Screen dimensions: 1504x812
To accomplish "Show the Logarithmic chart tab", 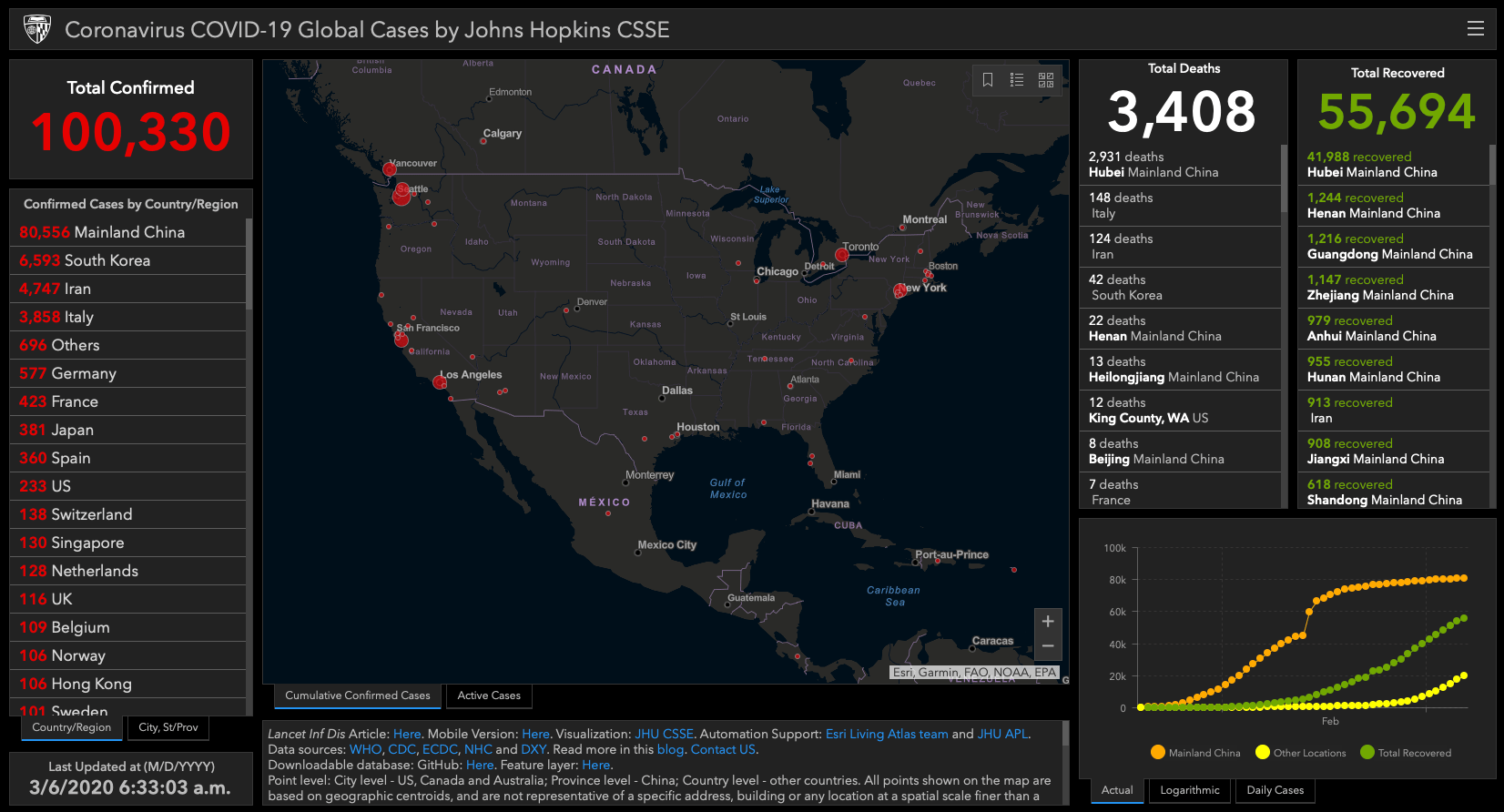I will [1190, 790].
